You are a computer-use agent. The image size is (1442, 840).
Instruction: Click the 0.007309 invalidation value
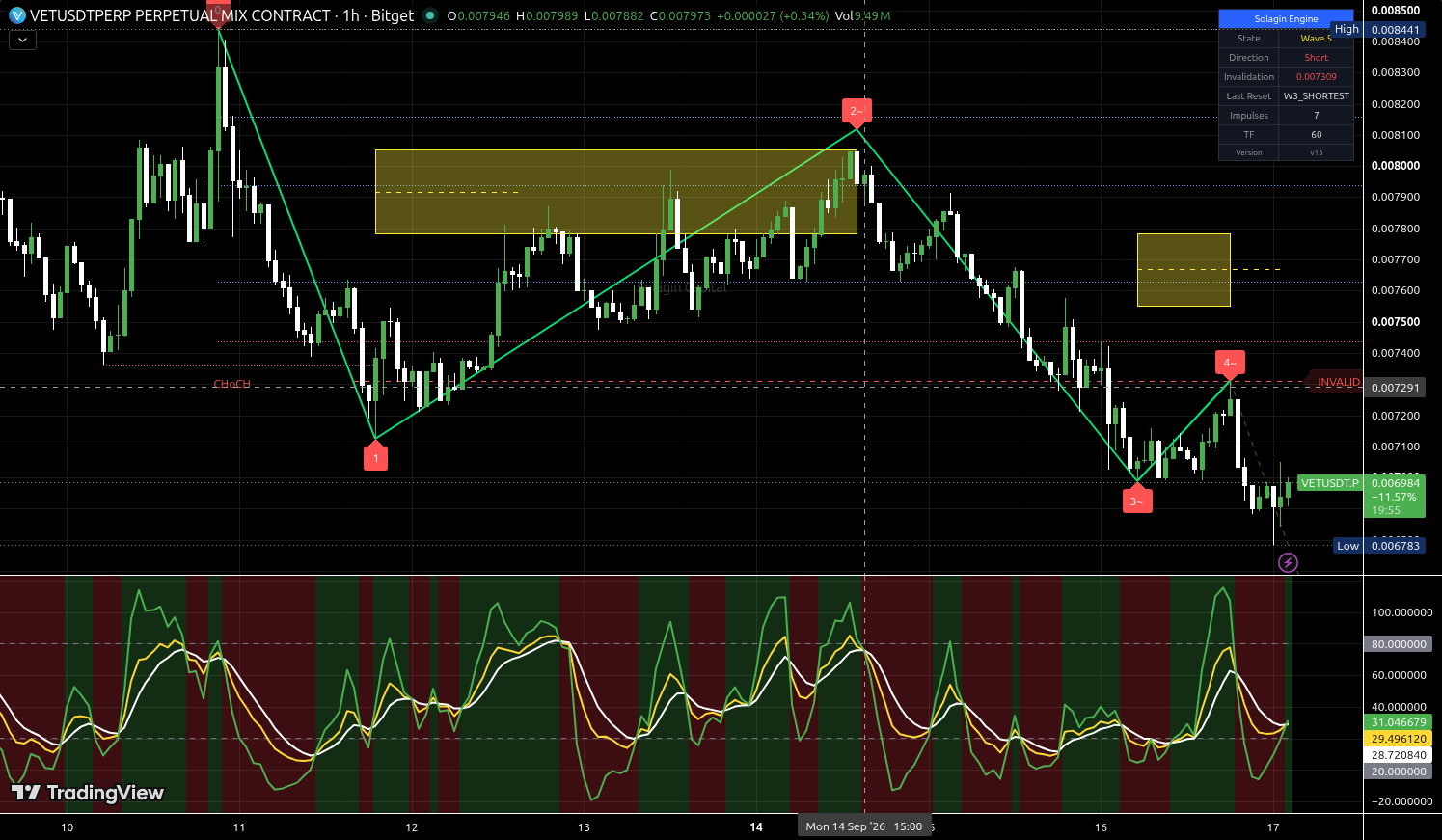point(1317,77)
